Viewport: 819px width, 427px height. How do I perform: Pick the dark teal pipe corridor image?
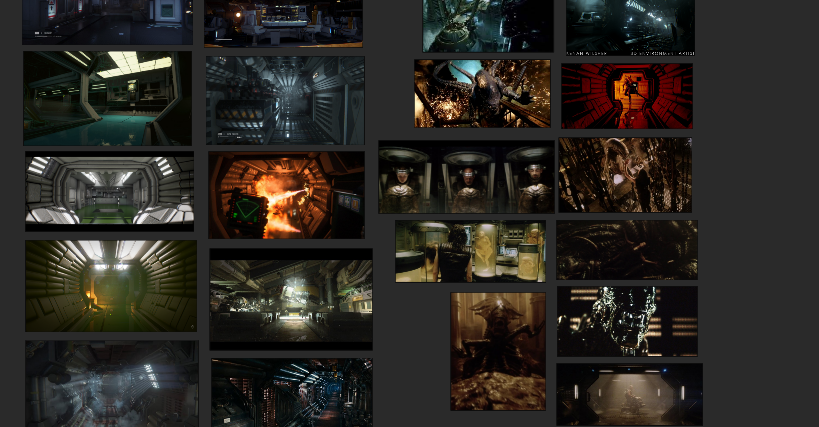tap(292, 393)
